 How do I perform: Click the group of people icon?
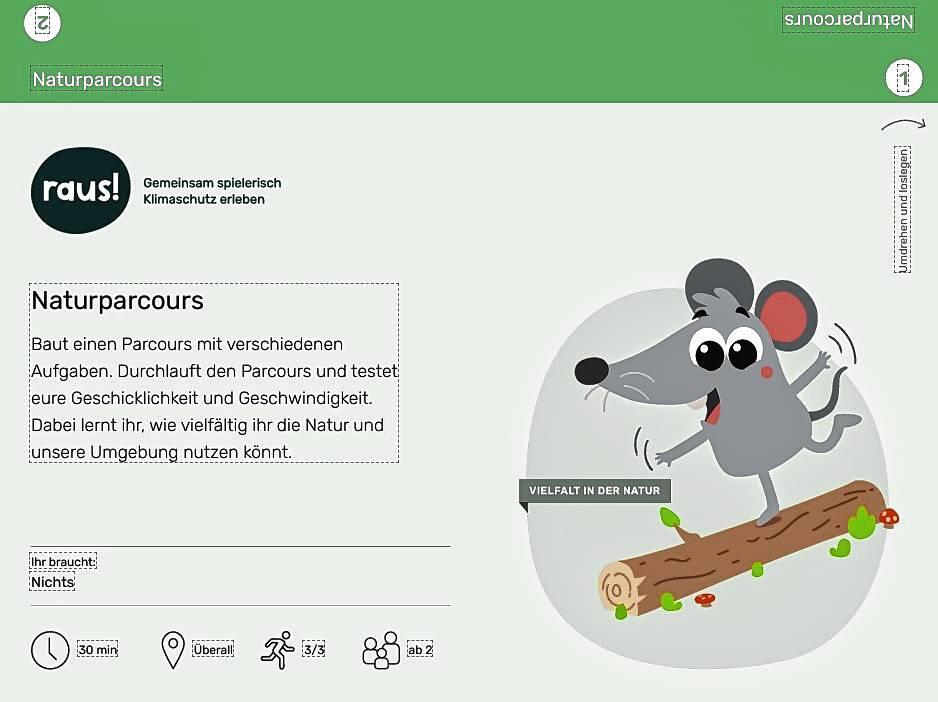(x=381, y=650)
